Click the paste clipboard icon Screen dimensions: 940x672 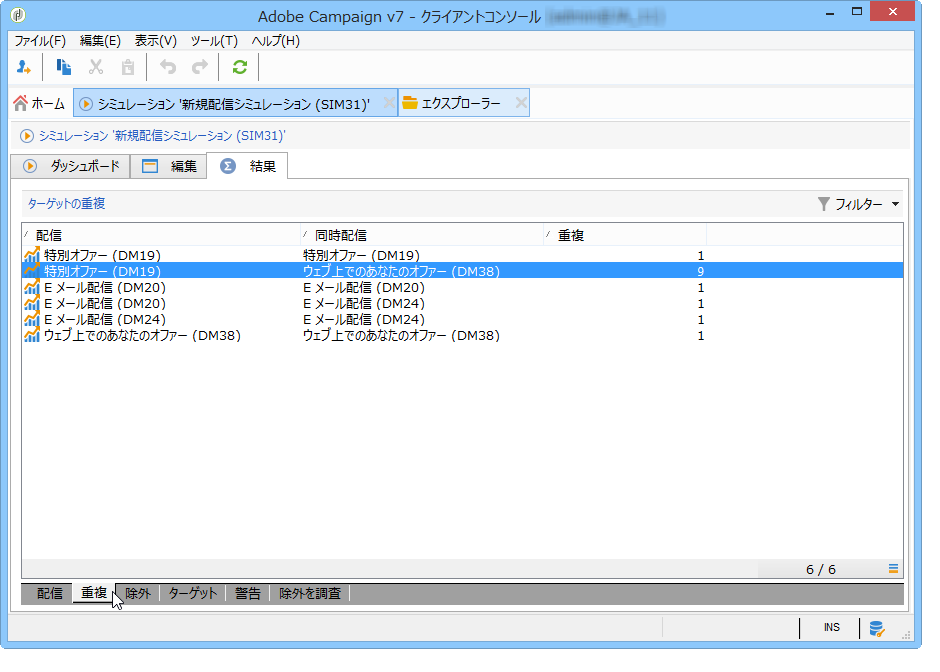(128, 67)
